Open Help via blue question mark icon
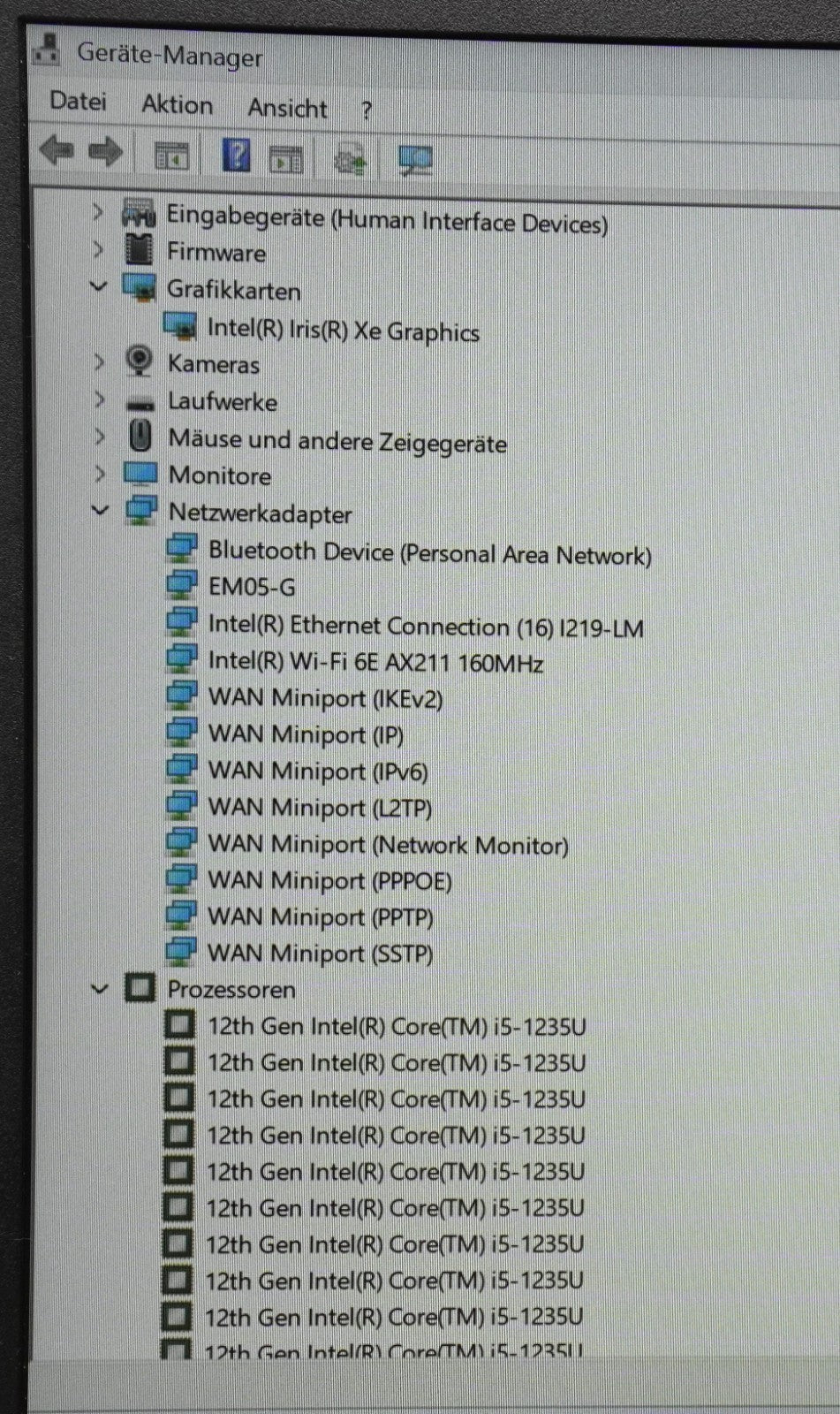Viewport: 840px width, 1414px height. [236, 156]
